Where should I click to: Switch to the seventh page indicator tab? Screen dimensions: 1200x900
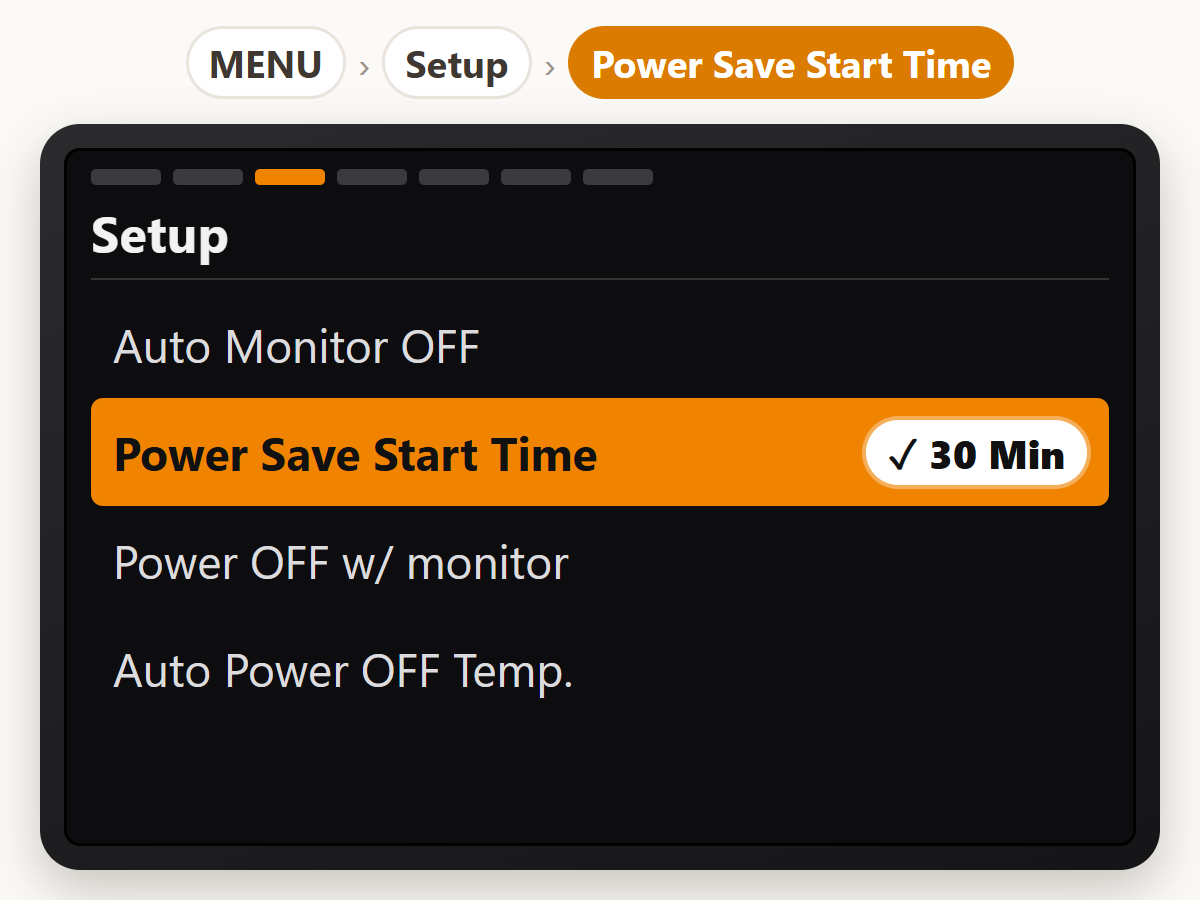point(618,177)
